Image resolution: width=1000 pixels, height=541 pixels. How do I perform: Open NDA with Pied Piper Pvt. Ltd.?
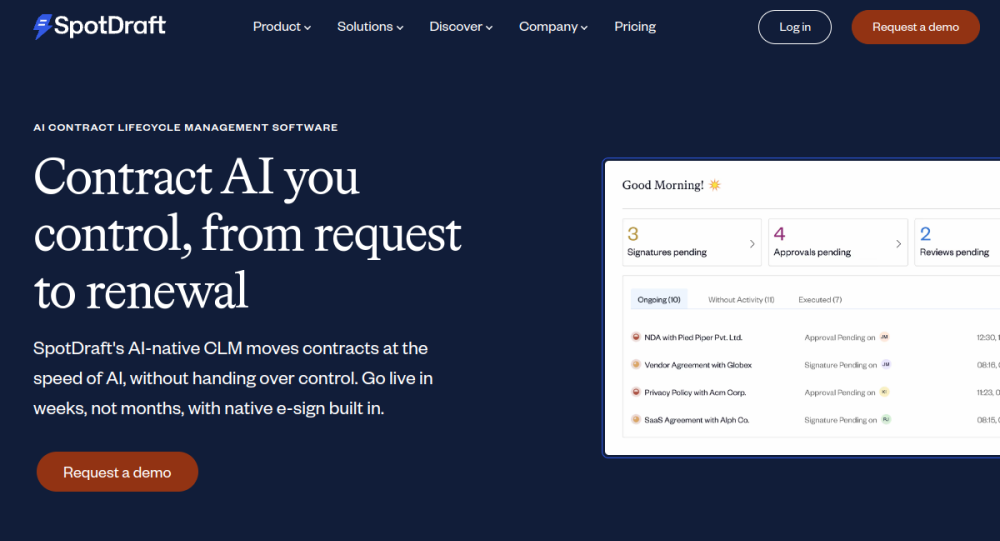tap(693, 337)
